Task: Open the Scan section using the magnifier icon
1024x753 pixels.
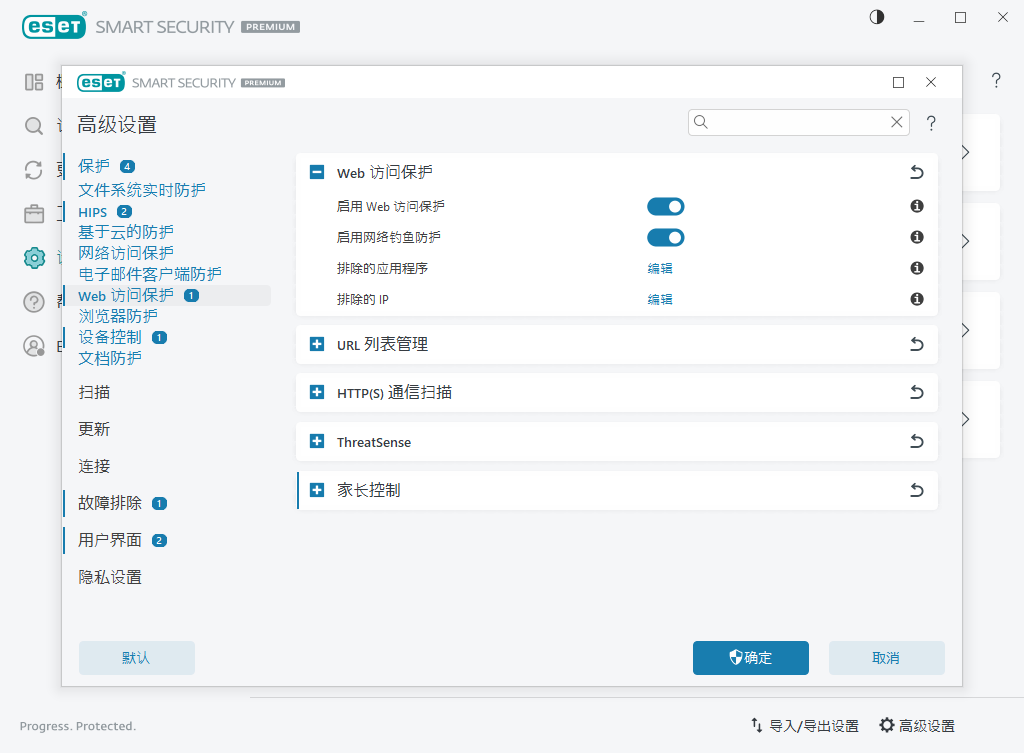Action: tap(34, 126)
